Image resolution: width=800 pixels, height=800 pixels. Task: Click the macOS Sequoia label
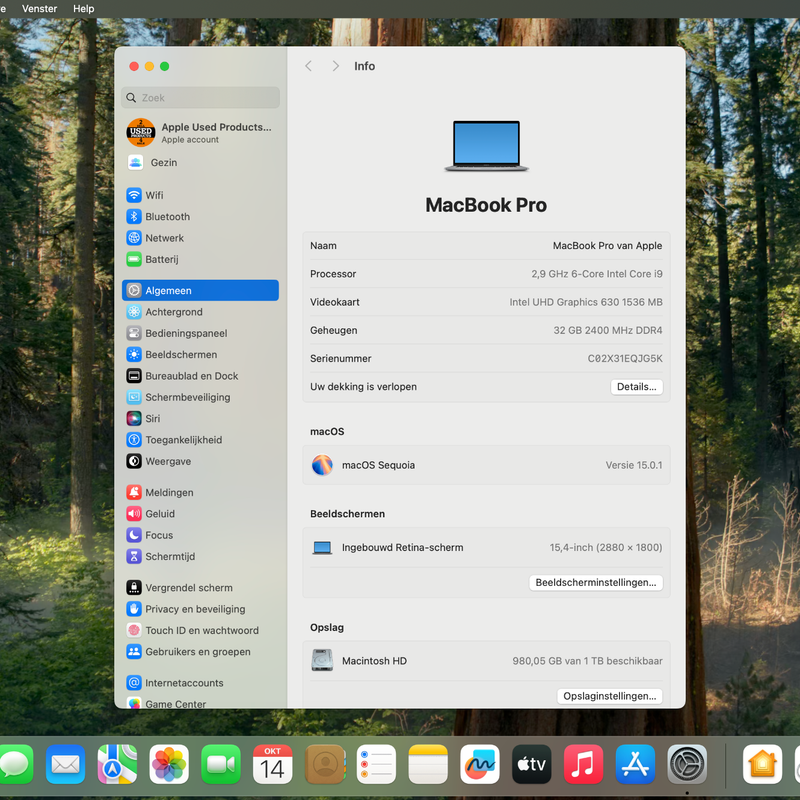pos(379,465)
